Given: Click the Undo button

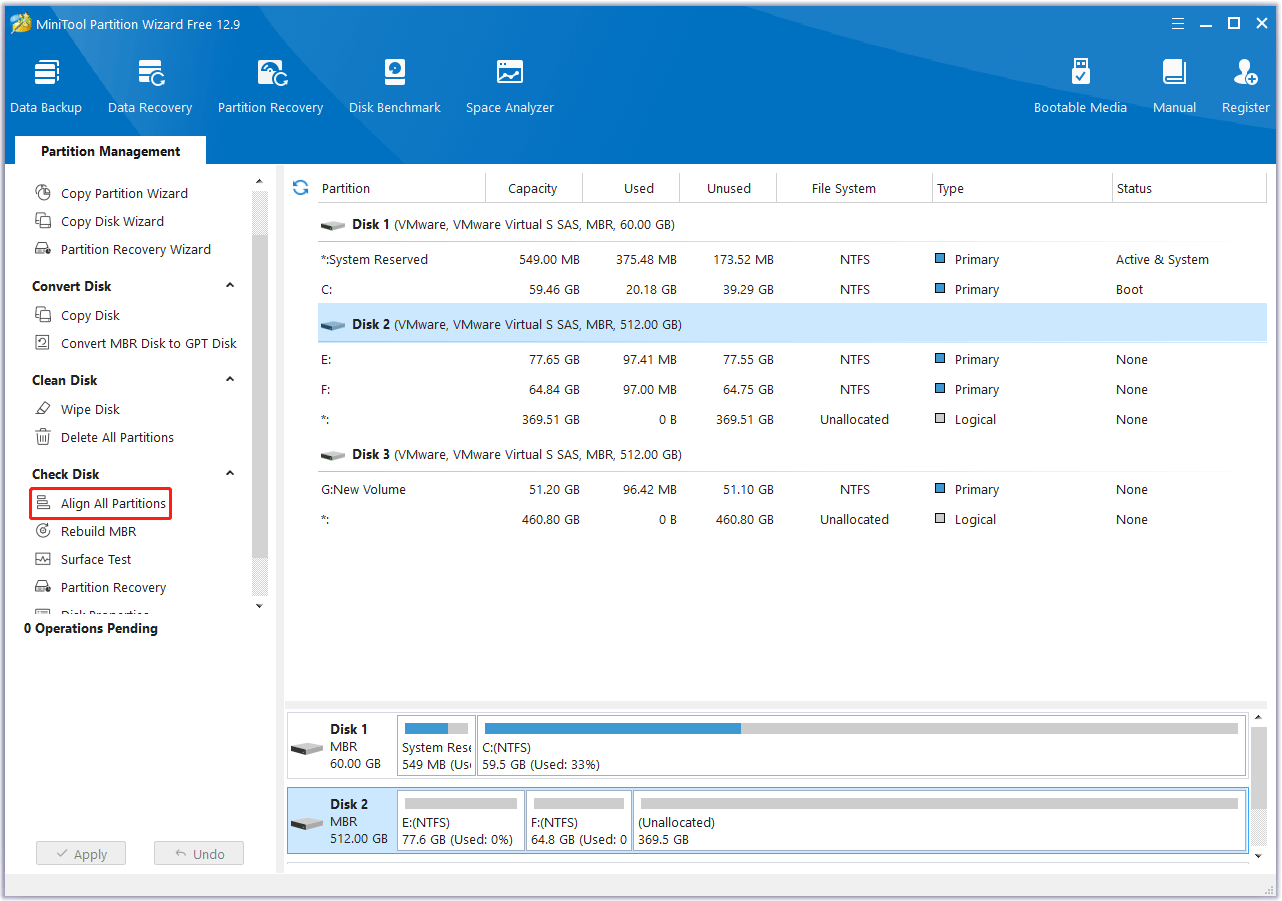Looking at the screenshot, I should [x=199, y=854].
